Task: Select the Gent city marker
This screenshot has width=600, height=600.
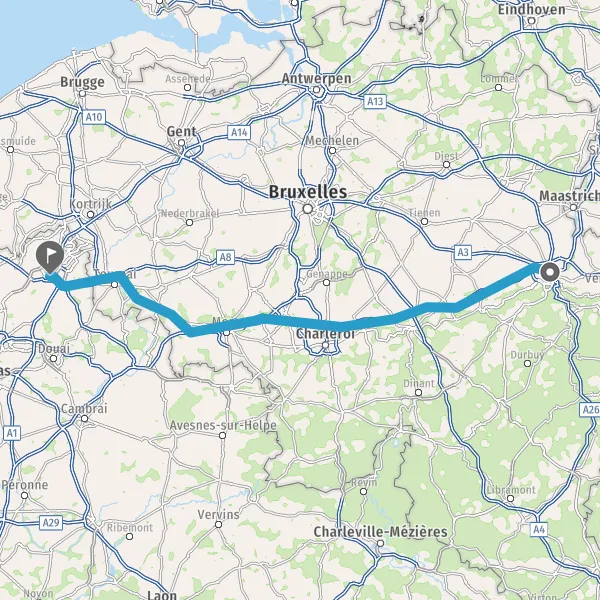Action: click(x=182, y=143)
